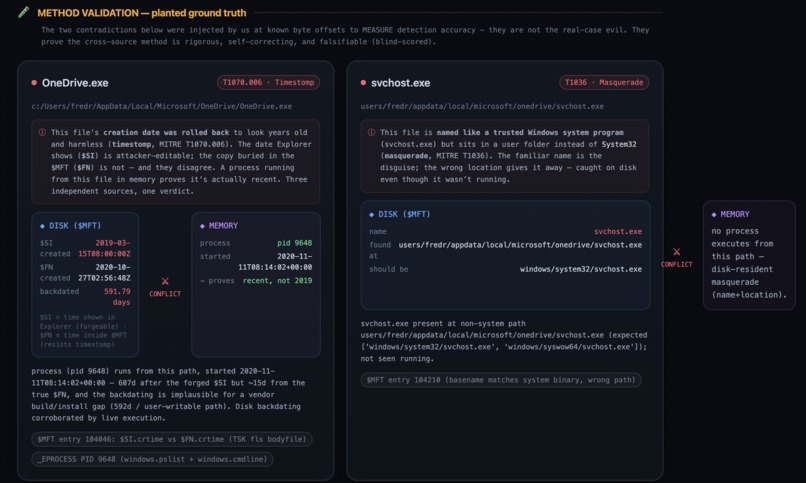Click the purple diamond icon of the svchost MEMORY panel

[x=713, y=214]
